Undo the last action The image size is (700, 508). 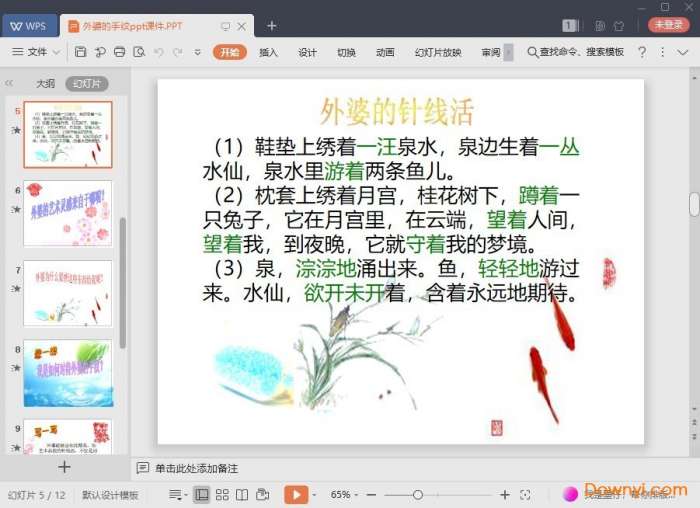(158, 52)
